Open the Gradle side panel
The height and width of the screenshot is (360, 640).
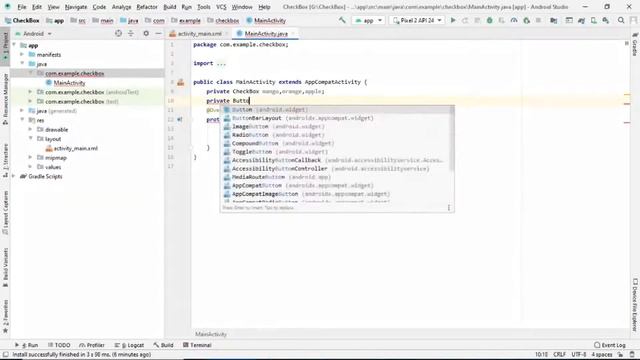(635, 45)
